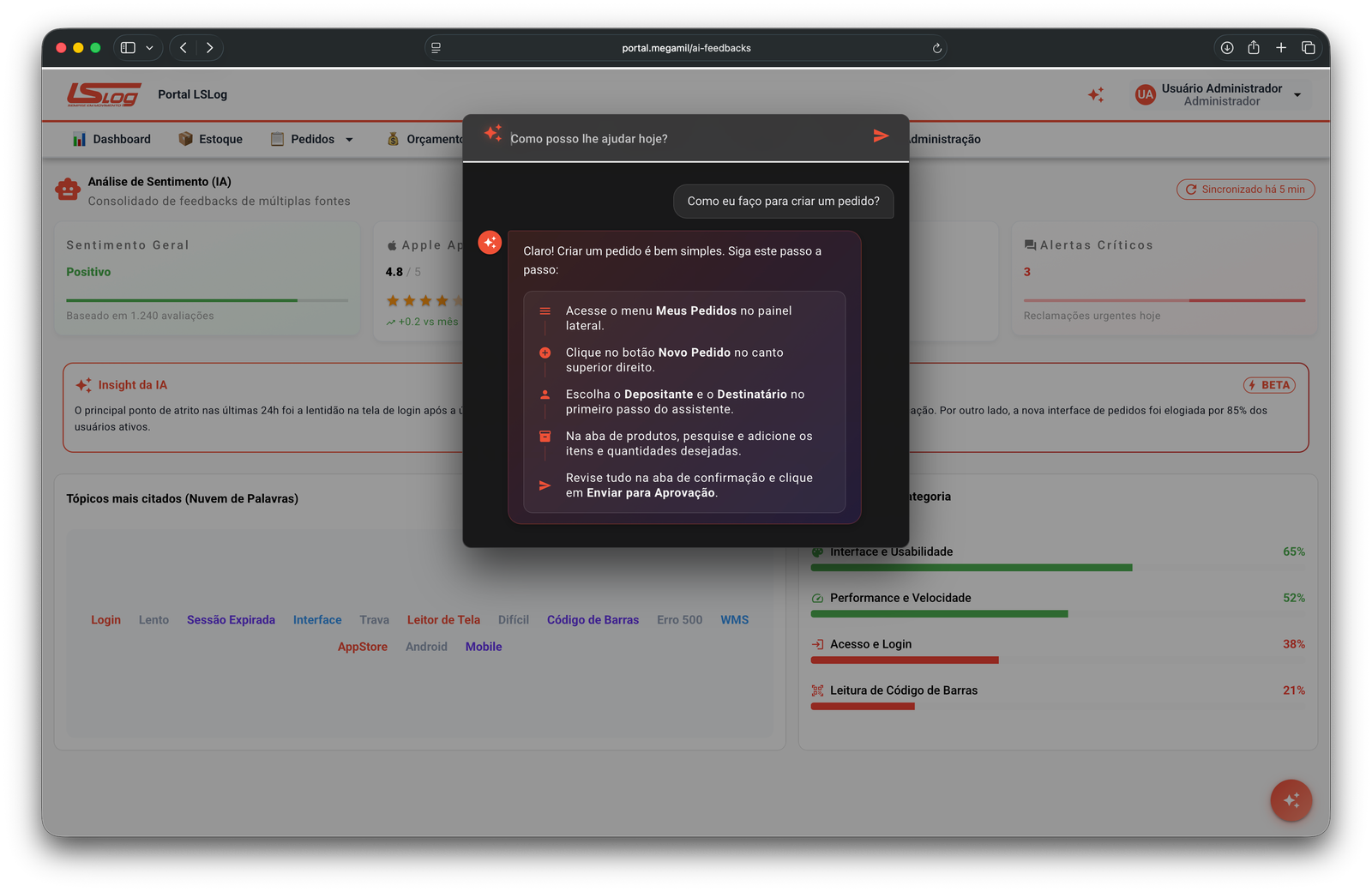The height and width of the screenshot is (892, 1372).
Task: Click the Como posso lhe ajudar hoje input field
Action: point(677,137)
